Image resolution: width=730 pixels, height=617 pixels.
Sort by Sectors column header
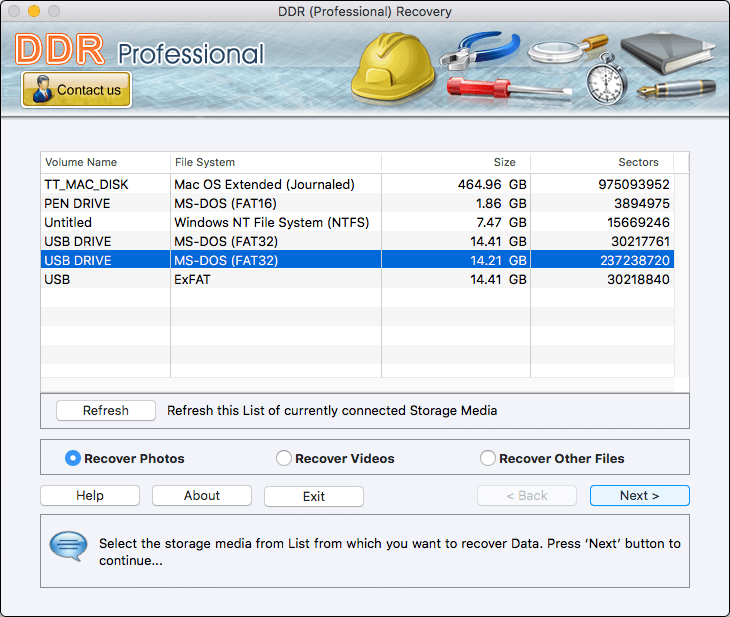tap(602, 162)
